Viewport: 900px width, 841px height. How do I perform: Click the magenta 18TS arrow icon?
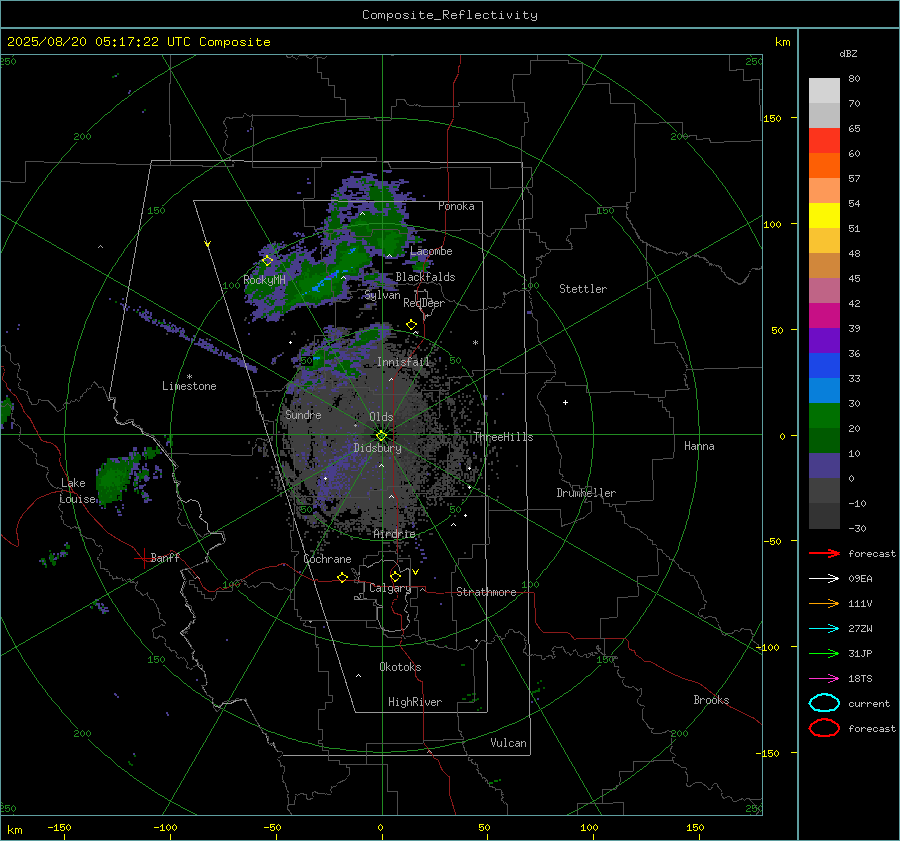coord(824,679)
